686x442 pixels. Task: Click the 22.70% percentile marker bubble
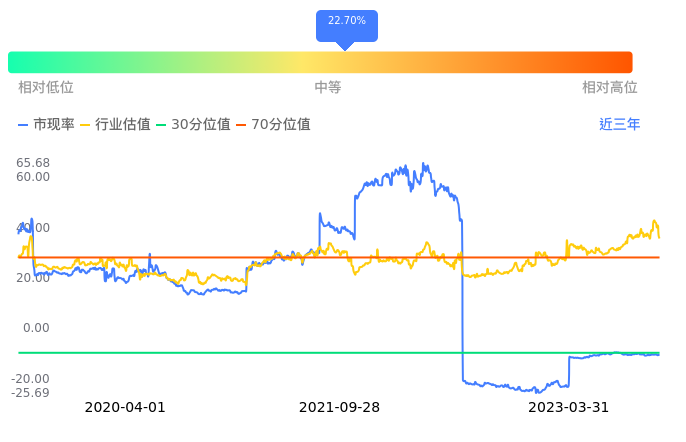346,22
